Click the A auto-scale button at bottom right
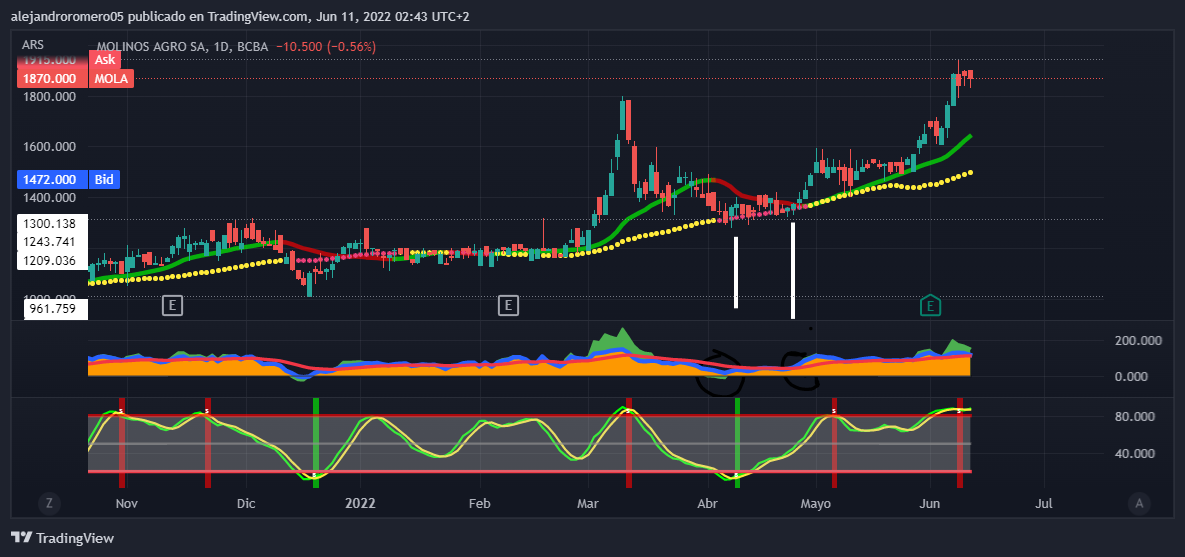 [1139, 503]
